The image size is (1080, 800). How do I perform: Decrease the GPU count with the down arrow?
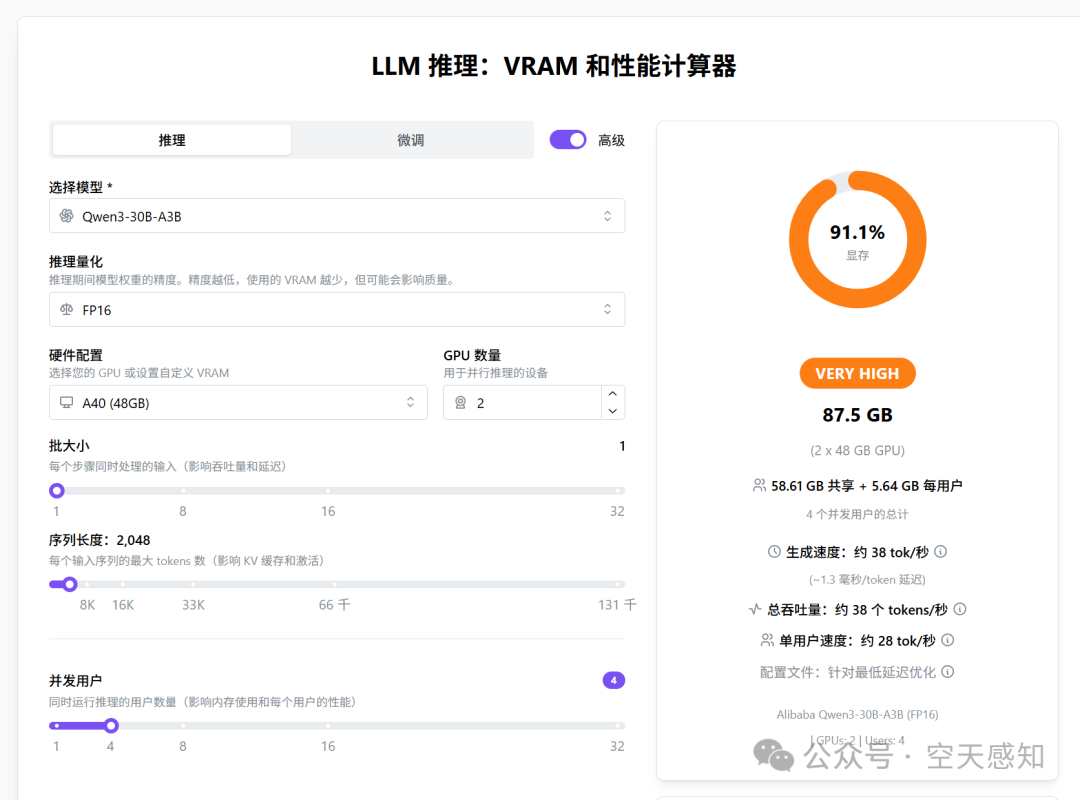(x=612, y=411)
